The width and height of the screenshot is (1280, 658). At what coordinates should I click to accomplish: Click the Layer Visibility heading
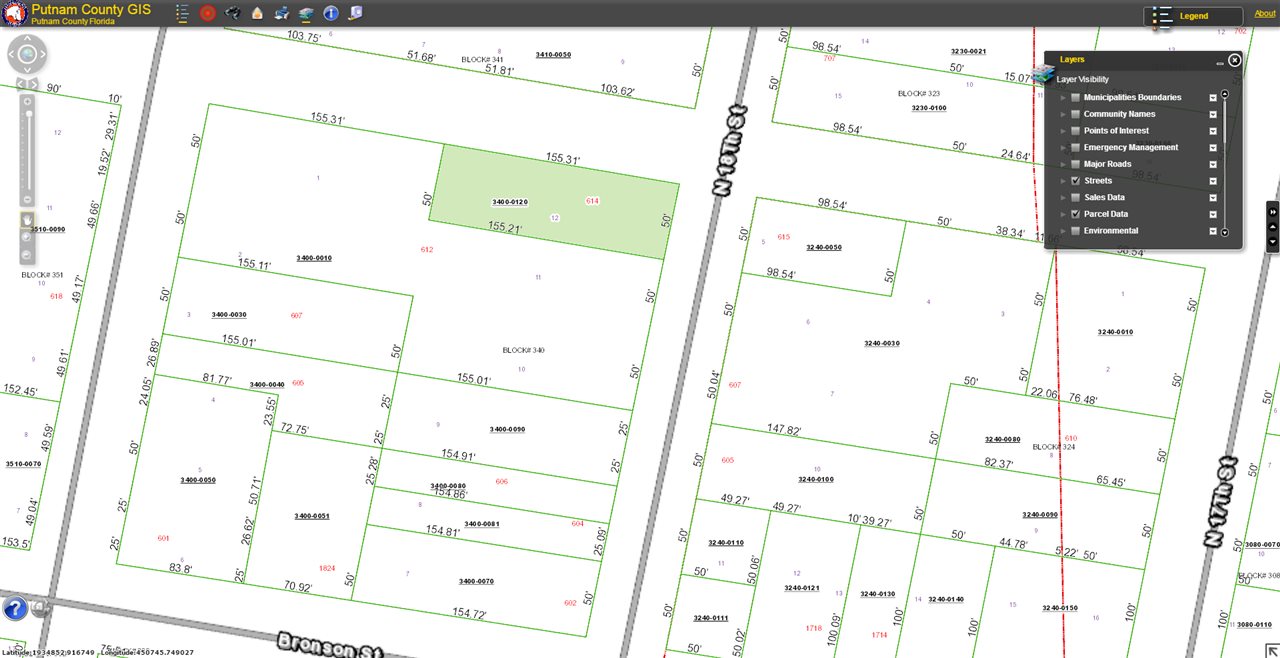(x=1083, y=80)
